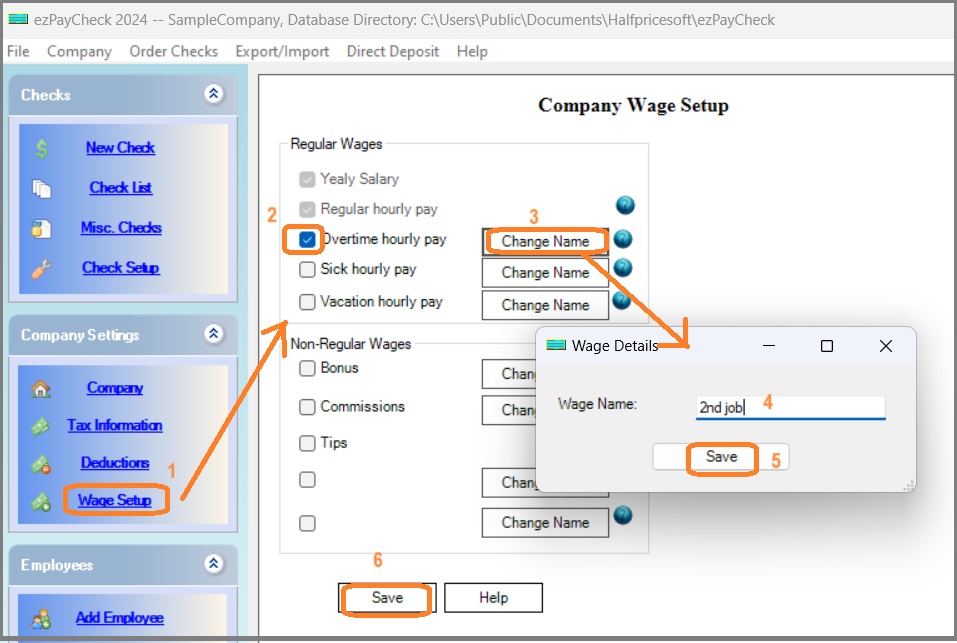Viewport: 957px width, 643px height.
Task: Click Save in the Wage Details dialog
Action: [x=722, y=458]
